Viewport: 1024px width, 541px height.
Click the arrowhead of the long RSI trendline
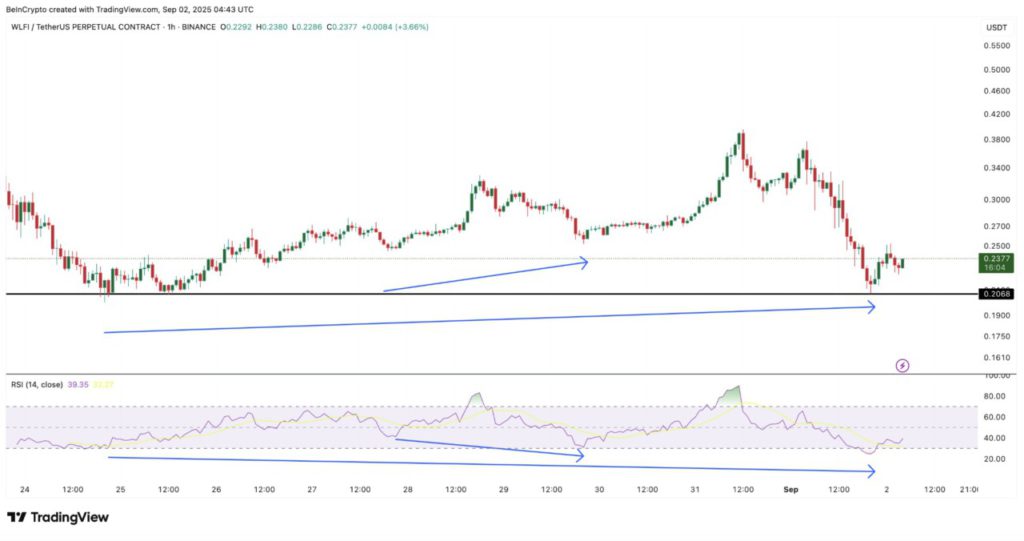(870, 473)
